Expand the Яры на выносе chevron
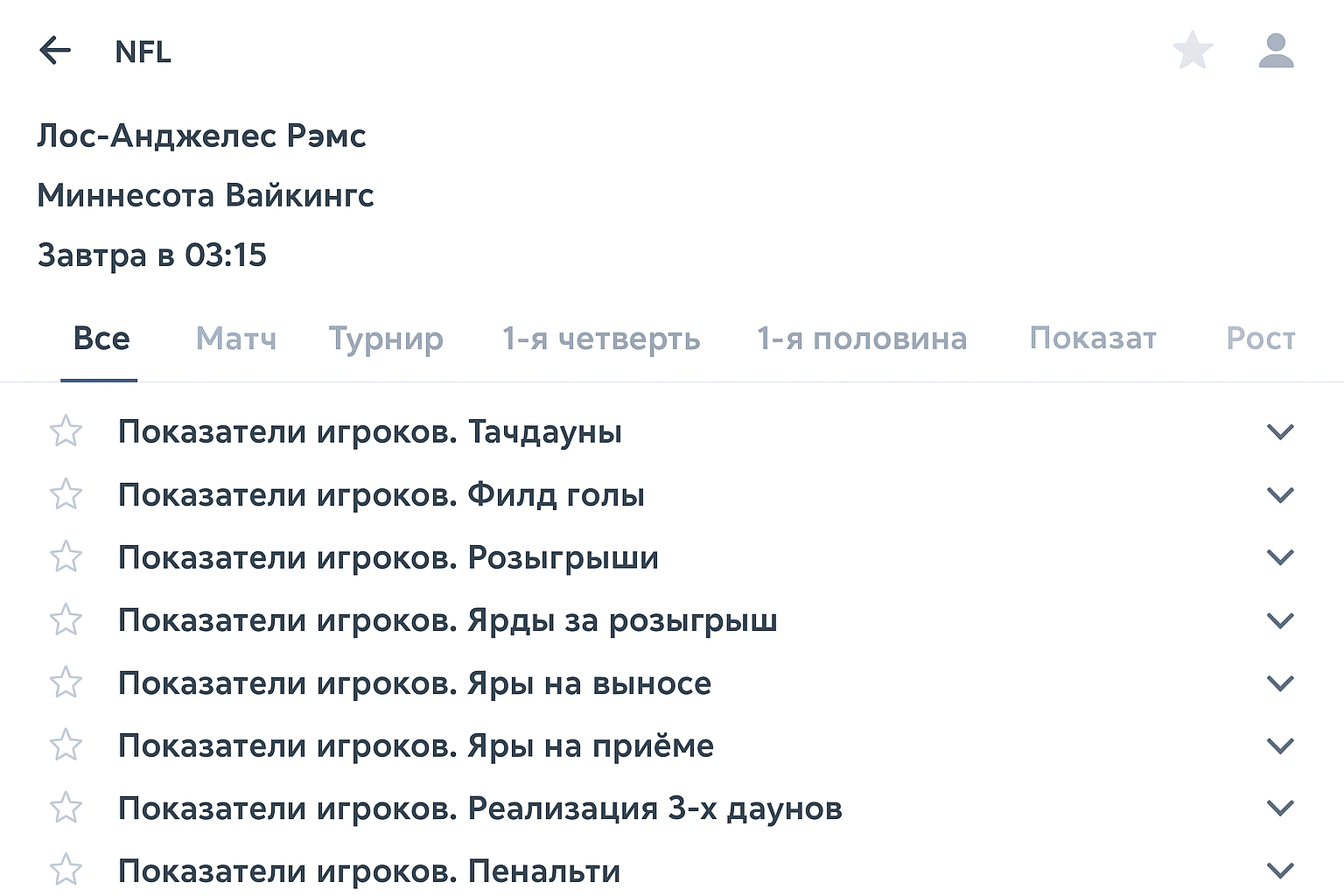The height and width of the screenshot is (896, 1344). pos(1280,682)
